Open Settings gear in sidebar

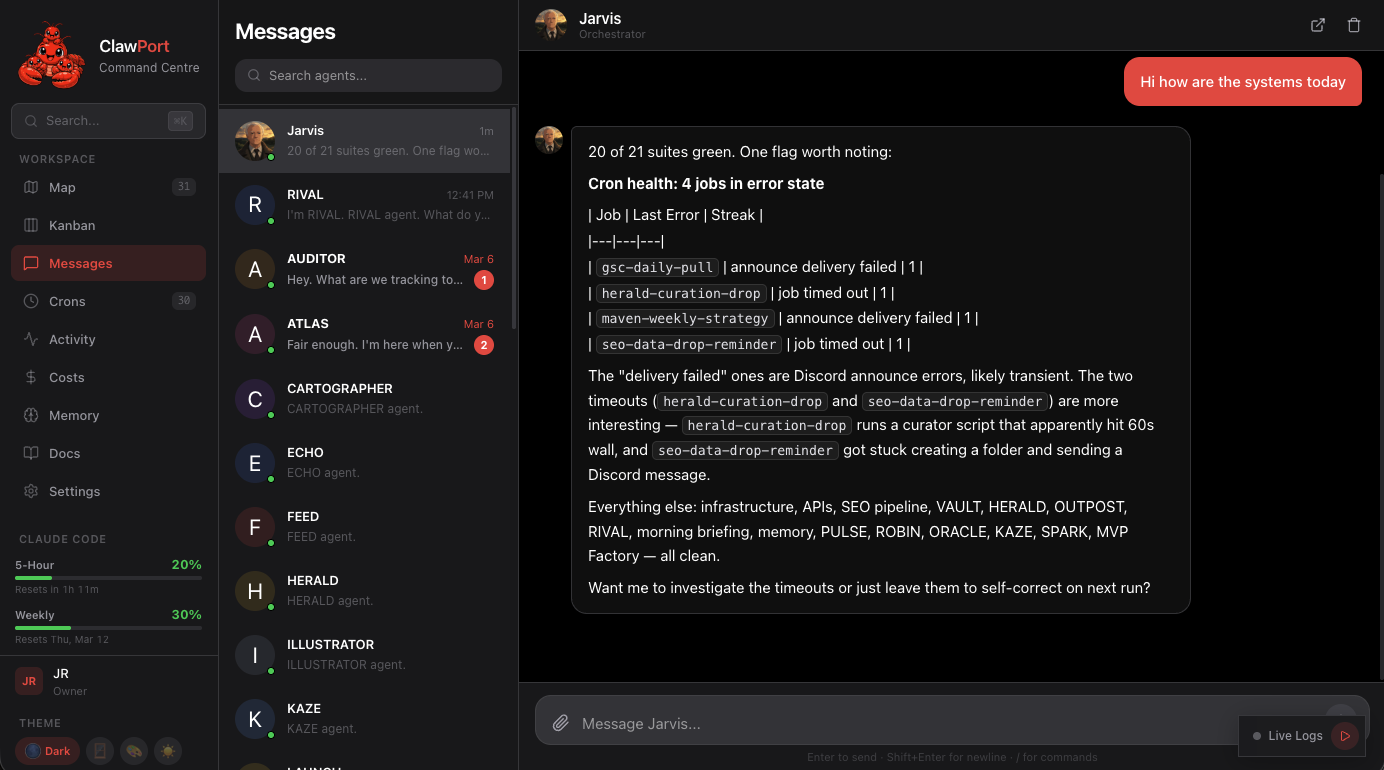[31, 491]
